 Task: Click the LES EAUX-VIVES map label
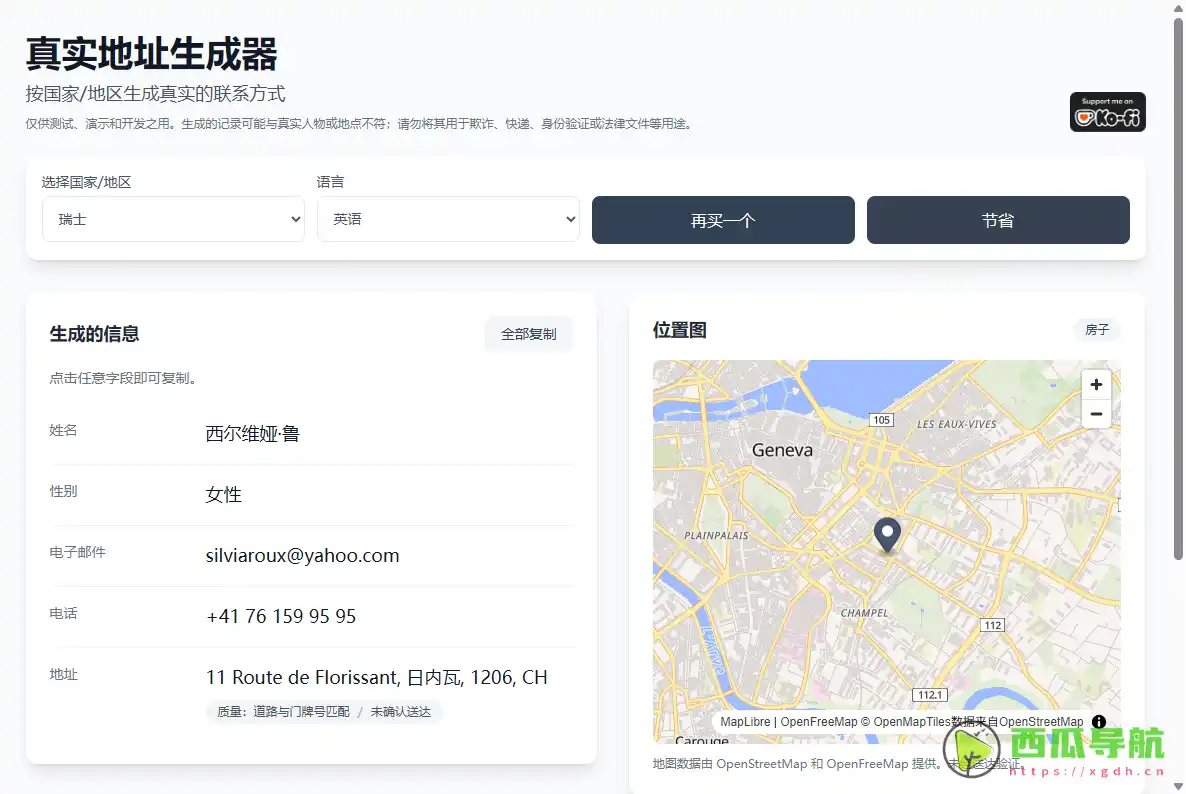click(x=957, y=424)
